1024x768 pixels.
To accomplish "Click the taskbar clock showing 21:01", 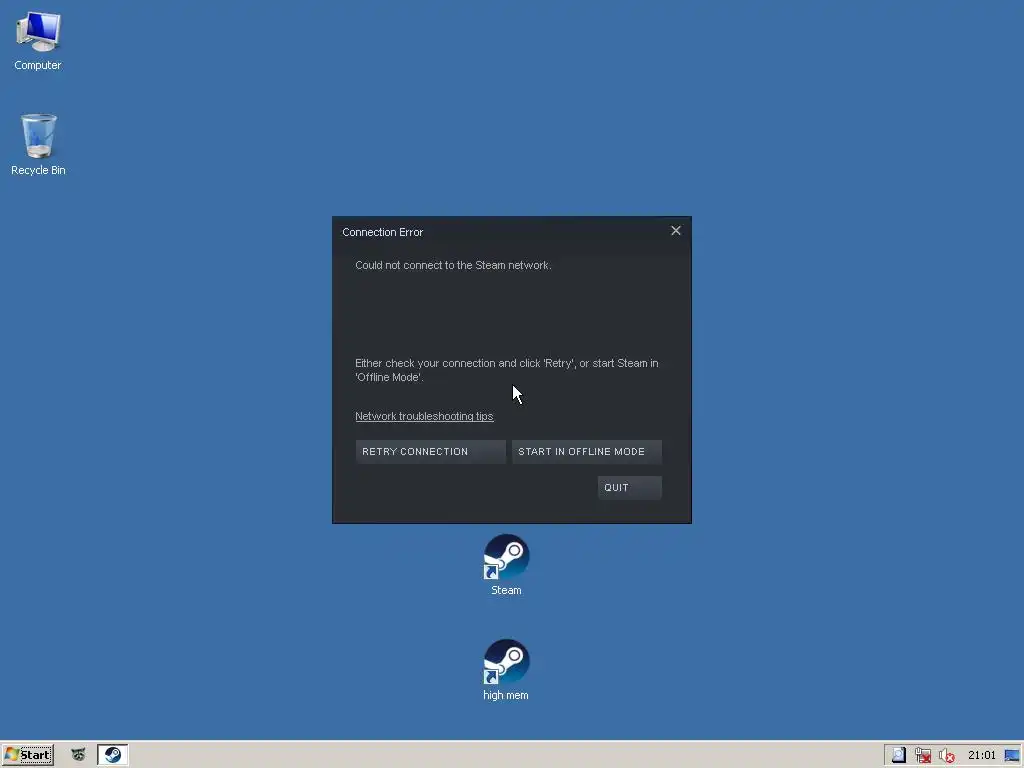I will pos(982,756).
